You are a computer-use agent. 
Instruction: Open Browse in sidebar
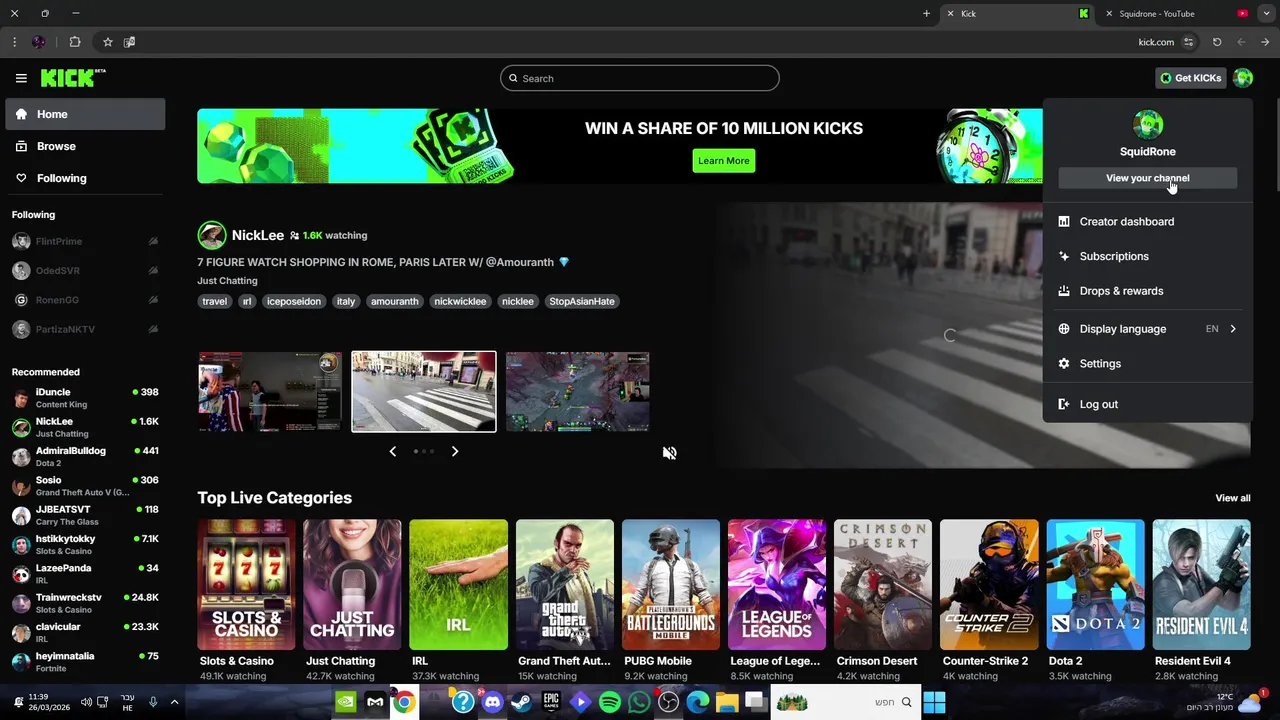85,146
